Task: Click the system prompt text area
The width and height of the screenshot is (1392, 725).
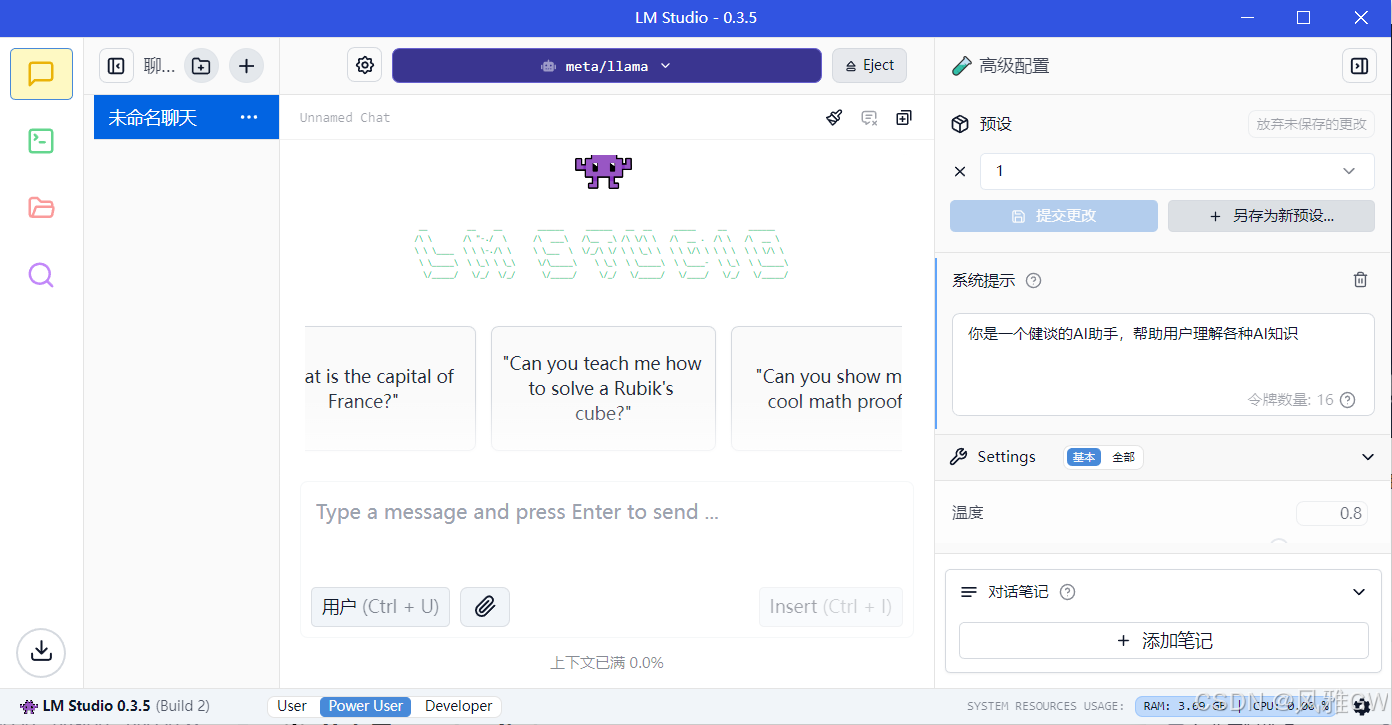Action: coord(1163,364)
